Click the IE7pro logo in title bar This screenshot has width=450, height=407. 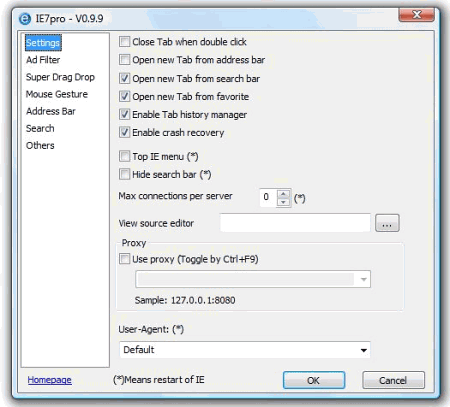[x=25, y=19]
